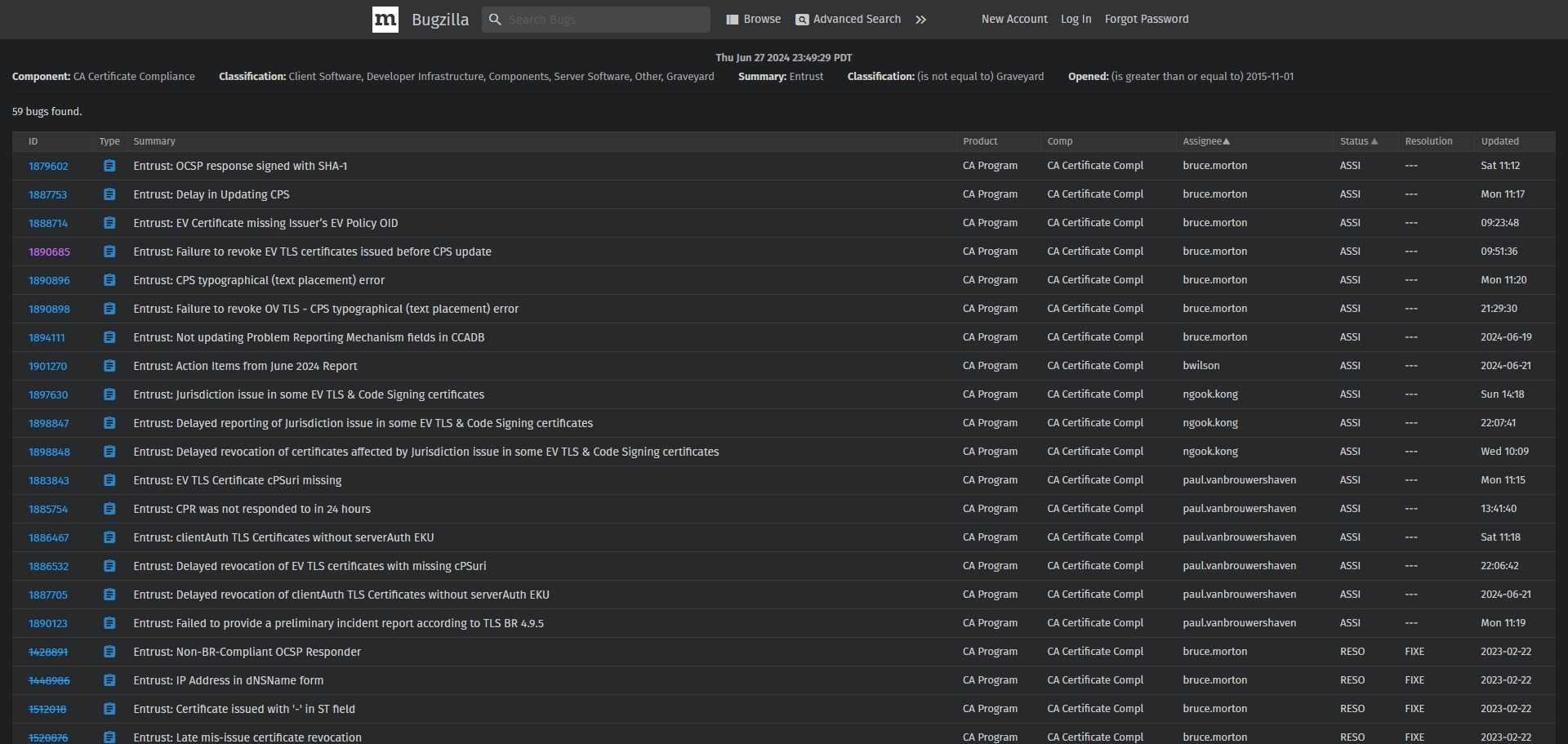Open Forgot Password link
Viewport: 1568px width, 744px height.
coord(1147,20)
